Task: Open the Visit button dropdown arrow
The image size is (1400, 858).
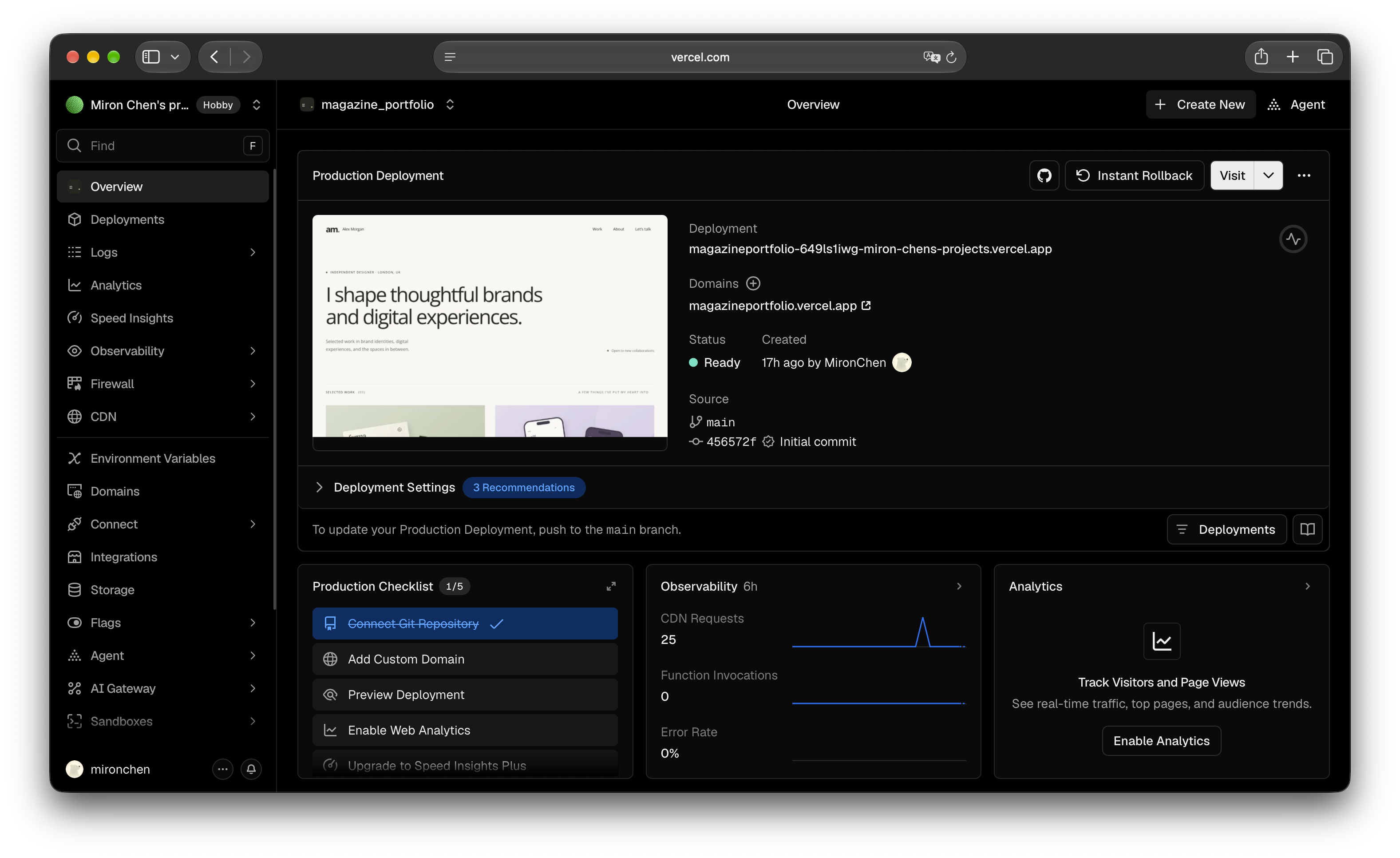Action: 1268,176
